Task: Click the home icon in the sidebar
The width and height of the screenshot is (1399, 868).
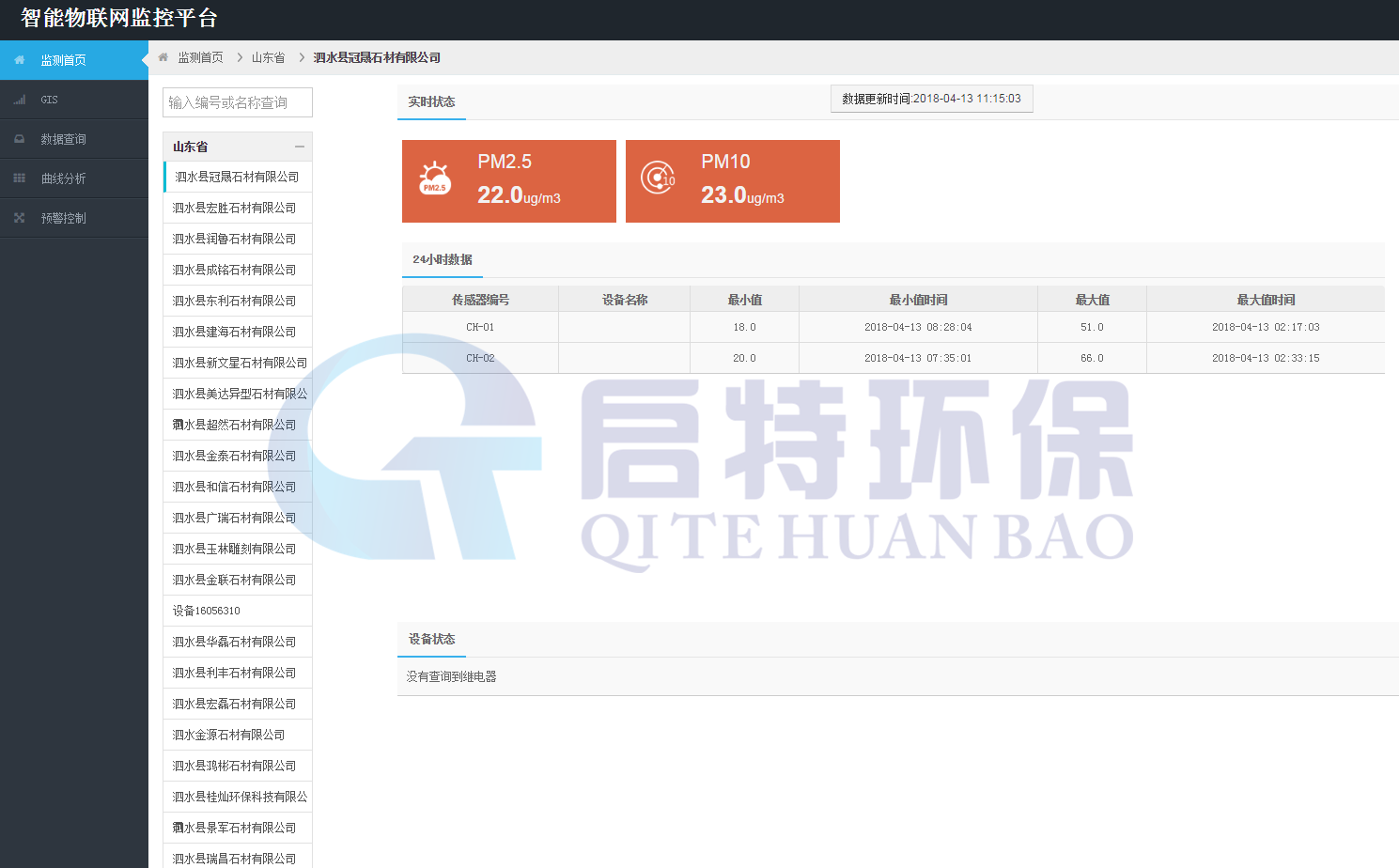Action: pyautogui.click(x=19, y=60)
